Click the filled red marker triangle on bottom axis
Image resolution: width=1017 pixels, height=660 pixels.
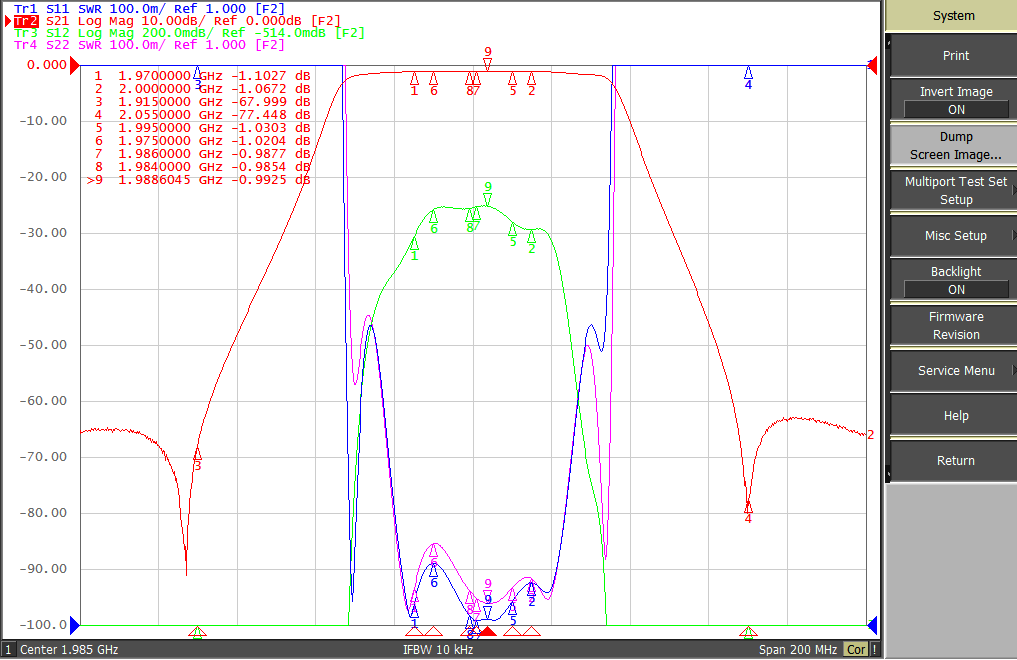[x=488, y=631]
